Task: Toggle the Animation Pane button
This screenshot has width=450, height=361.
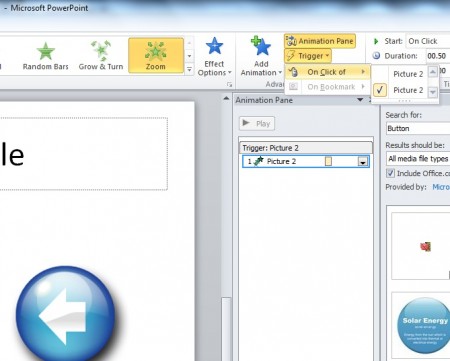Action: (320, 41)
